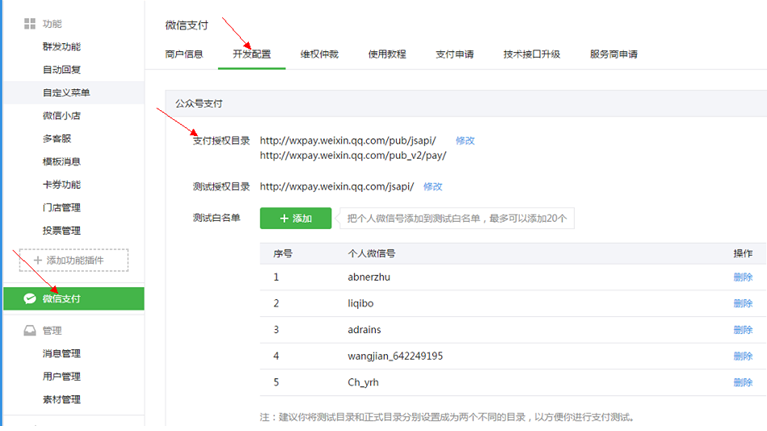The width and height of the screenshot is (767, 431).
Task: Click the liqibo cell
Action: (x=361, y=303)
